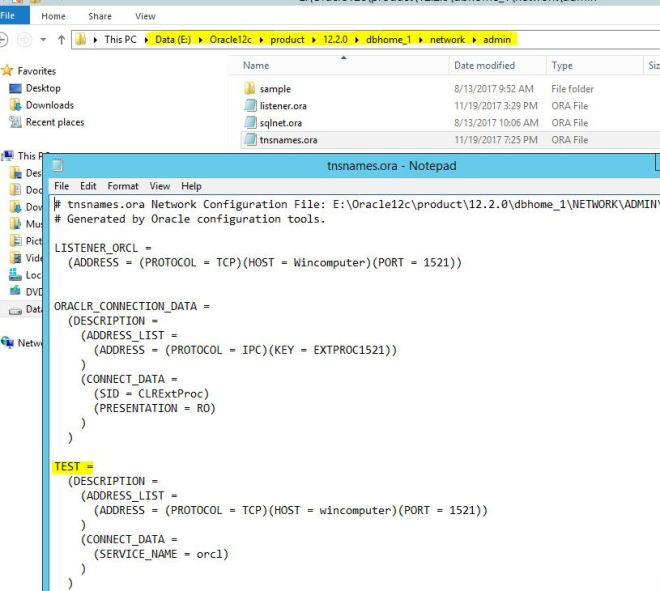660x591 pixels.
Task: Select the listener.ora file icon
Action: click(250, 106)
